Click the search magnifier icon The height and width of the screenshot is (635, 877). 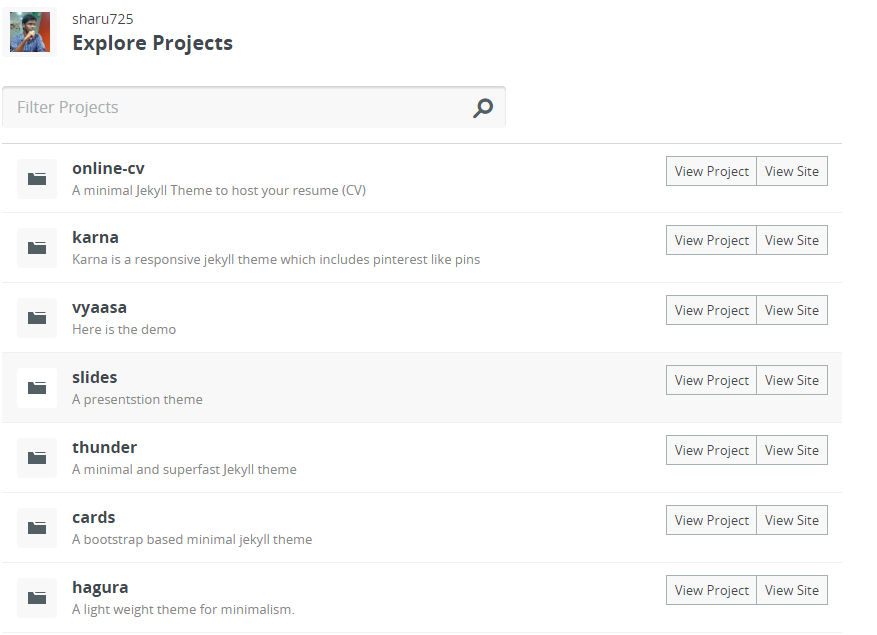(x=483, y=107)
